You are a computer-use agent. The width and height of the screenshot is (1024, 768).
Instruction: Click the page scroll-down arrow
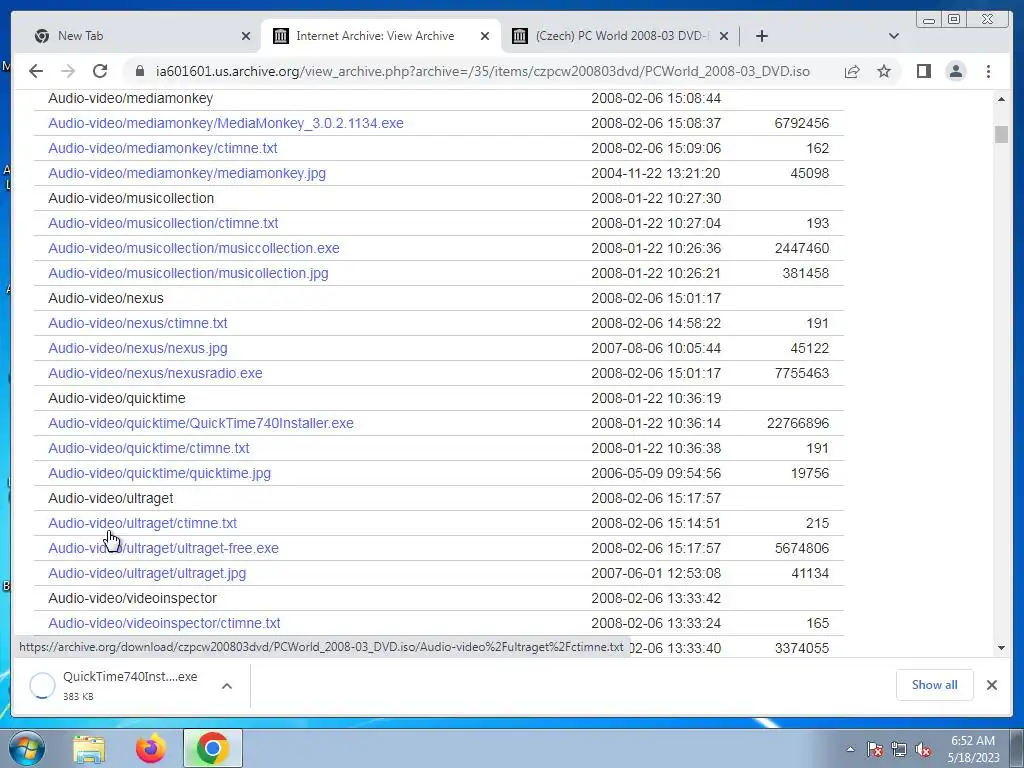(1001, 648)
